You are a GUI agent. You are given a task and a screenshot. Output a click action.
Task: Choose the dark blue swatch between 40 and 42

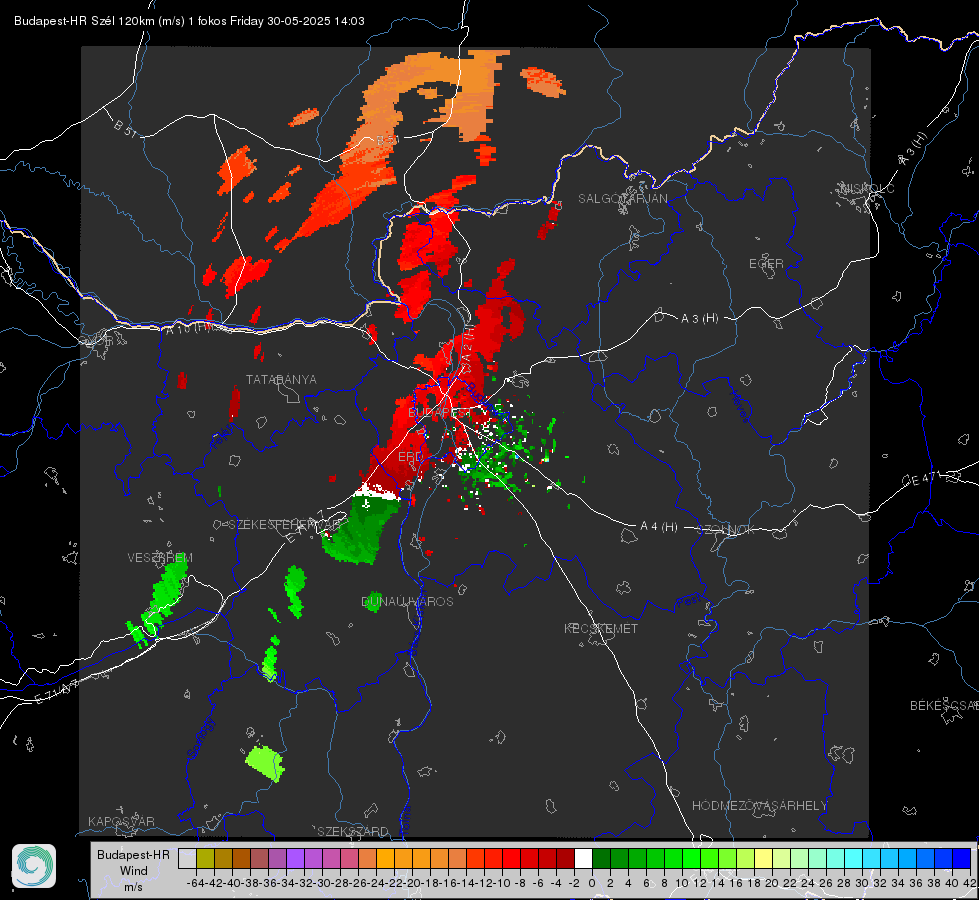tap(962, 858)
